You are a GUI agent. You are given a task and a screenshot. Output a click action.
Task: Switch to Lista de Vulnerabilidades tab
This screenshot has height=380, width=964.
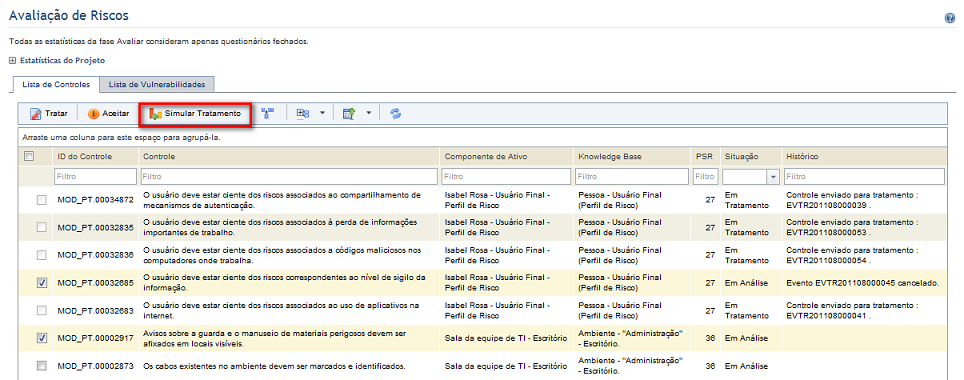point(157,84)
